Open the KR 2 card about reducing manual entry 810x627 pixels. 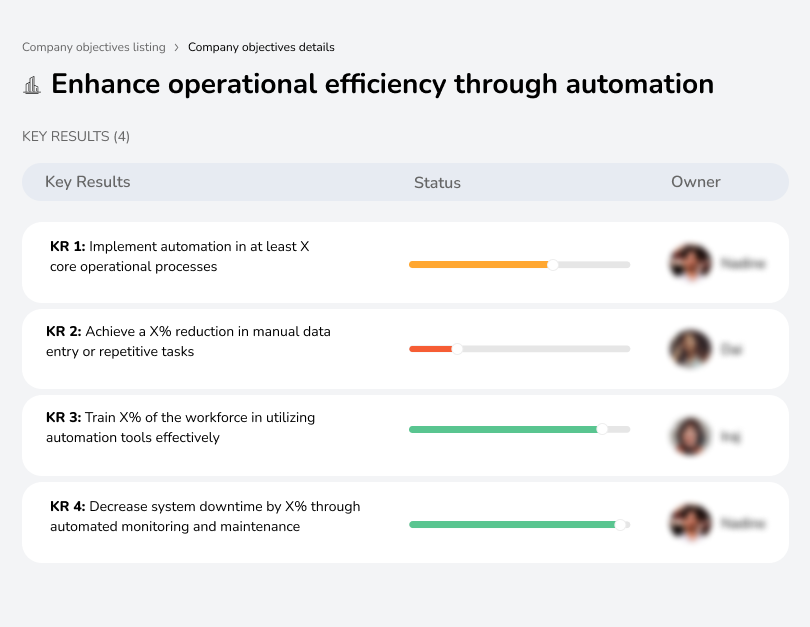coord(200,345)
